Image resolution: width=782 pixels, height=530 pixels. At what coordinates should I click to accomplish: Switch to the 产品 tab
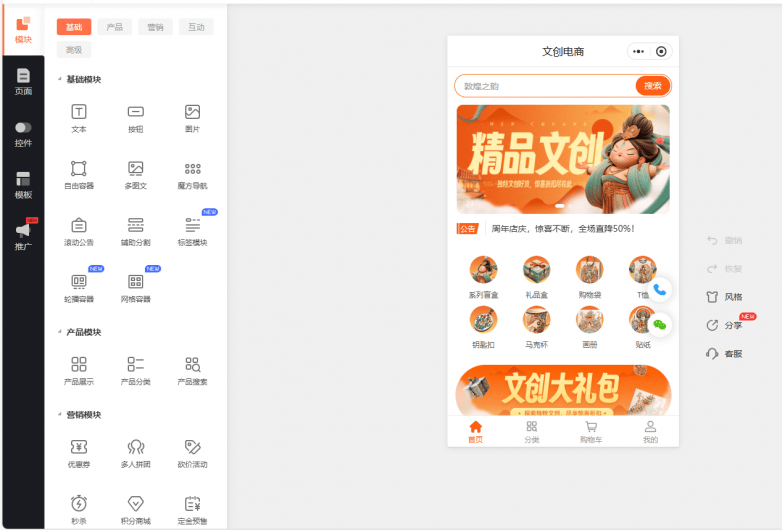click(x=114, y=27)
